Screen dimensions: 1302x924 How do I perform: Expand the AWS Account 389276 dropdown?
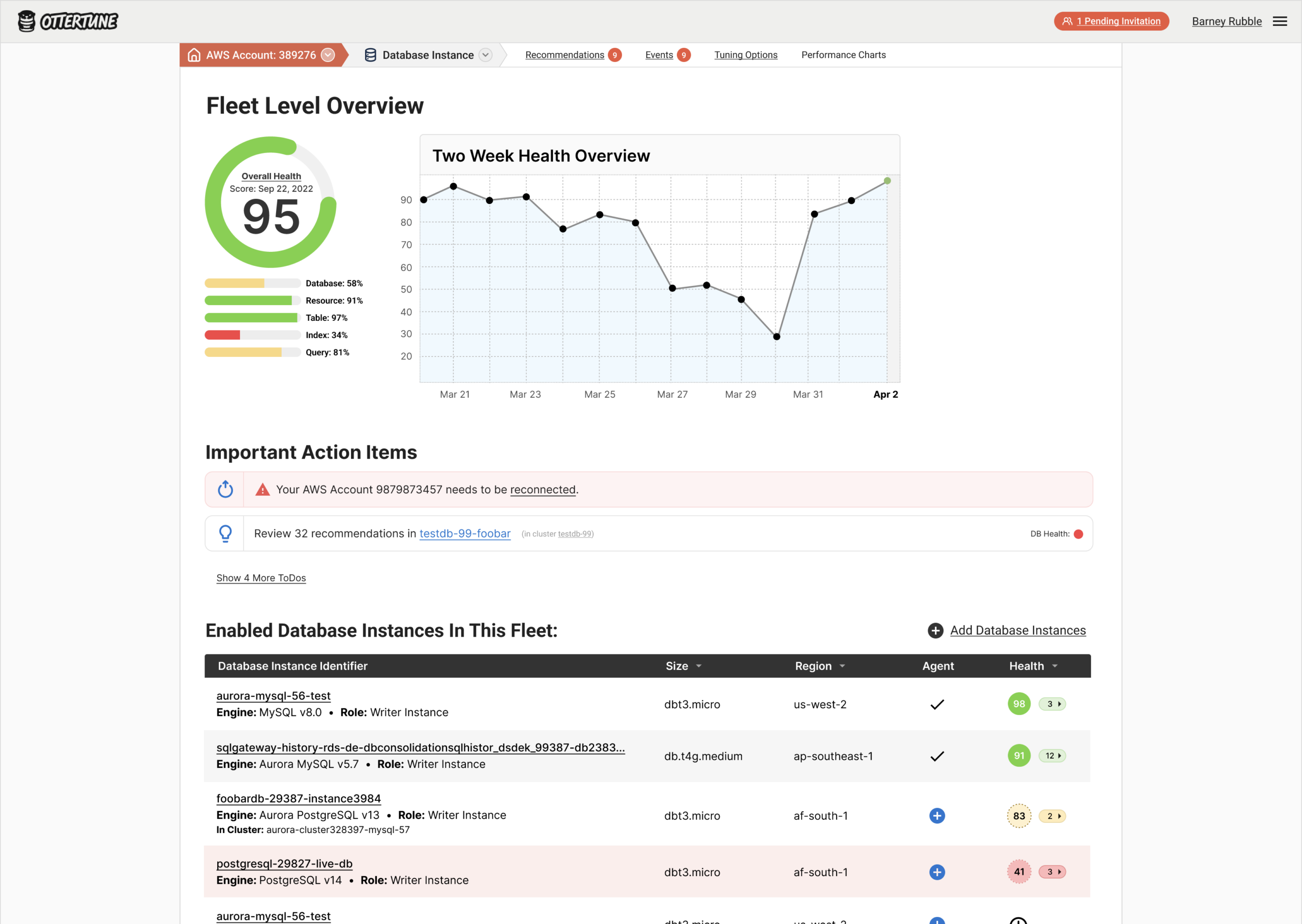(328, 54)
